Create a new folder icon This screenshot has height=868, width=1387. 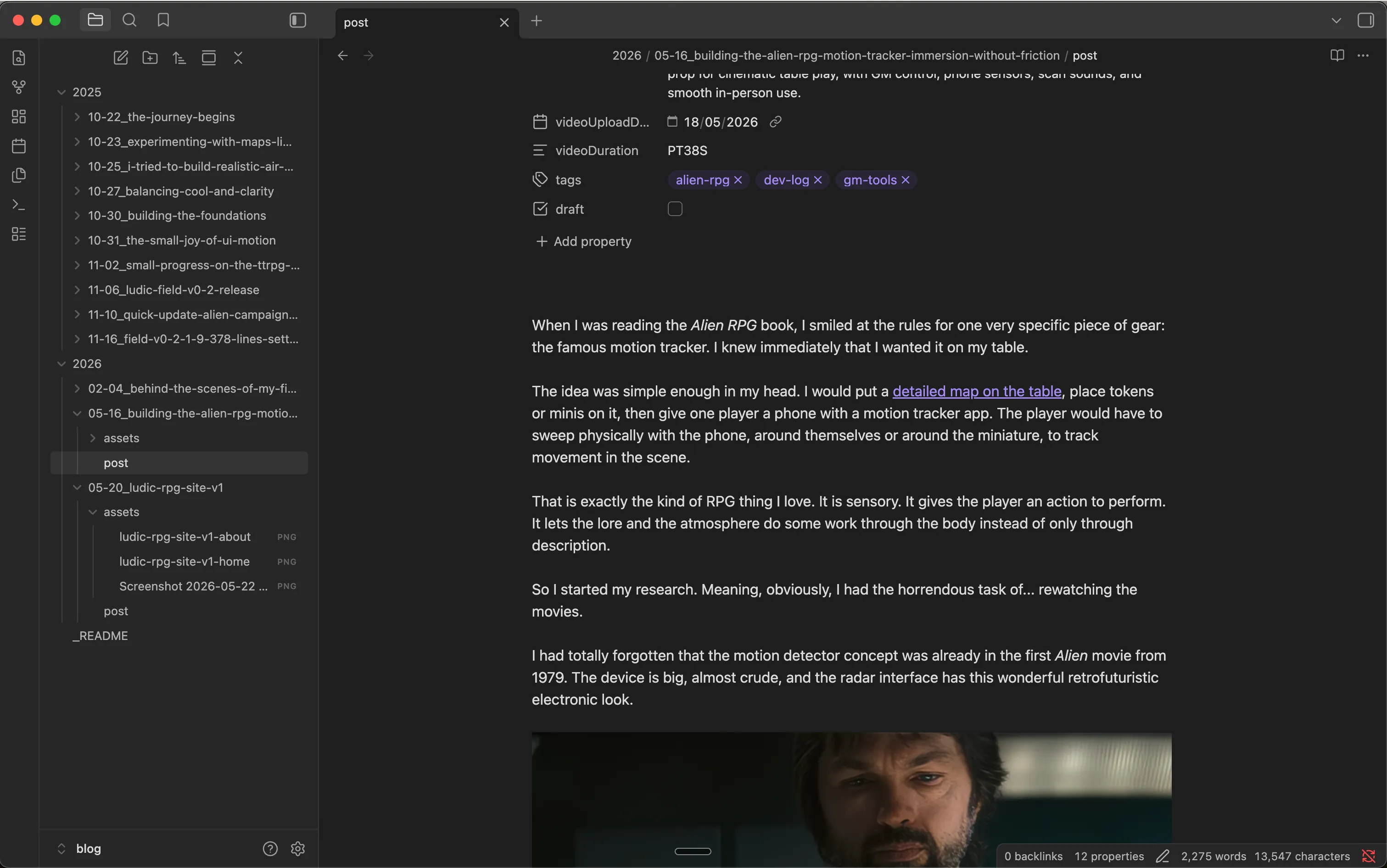pos(150,57)
